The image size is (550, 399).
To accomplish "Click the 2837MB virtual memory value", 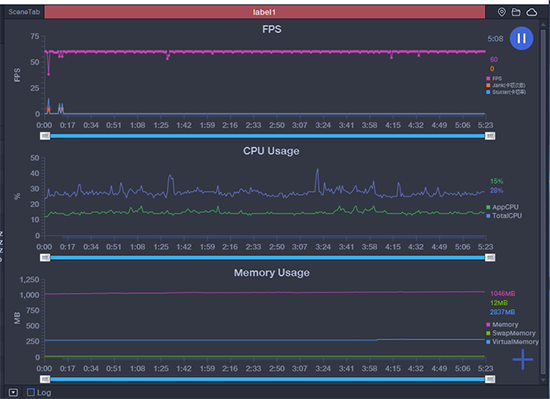I will click(502, 312).
